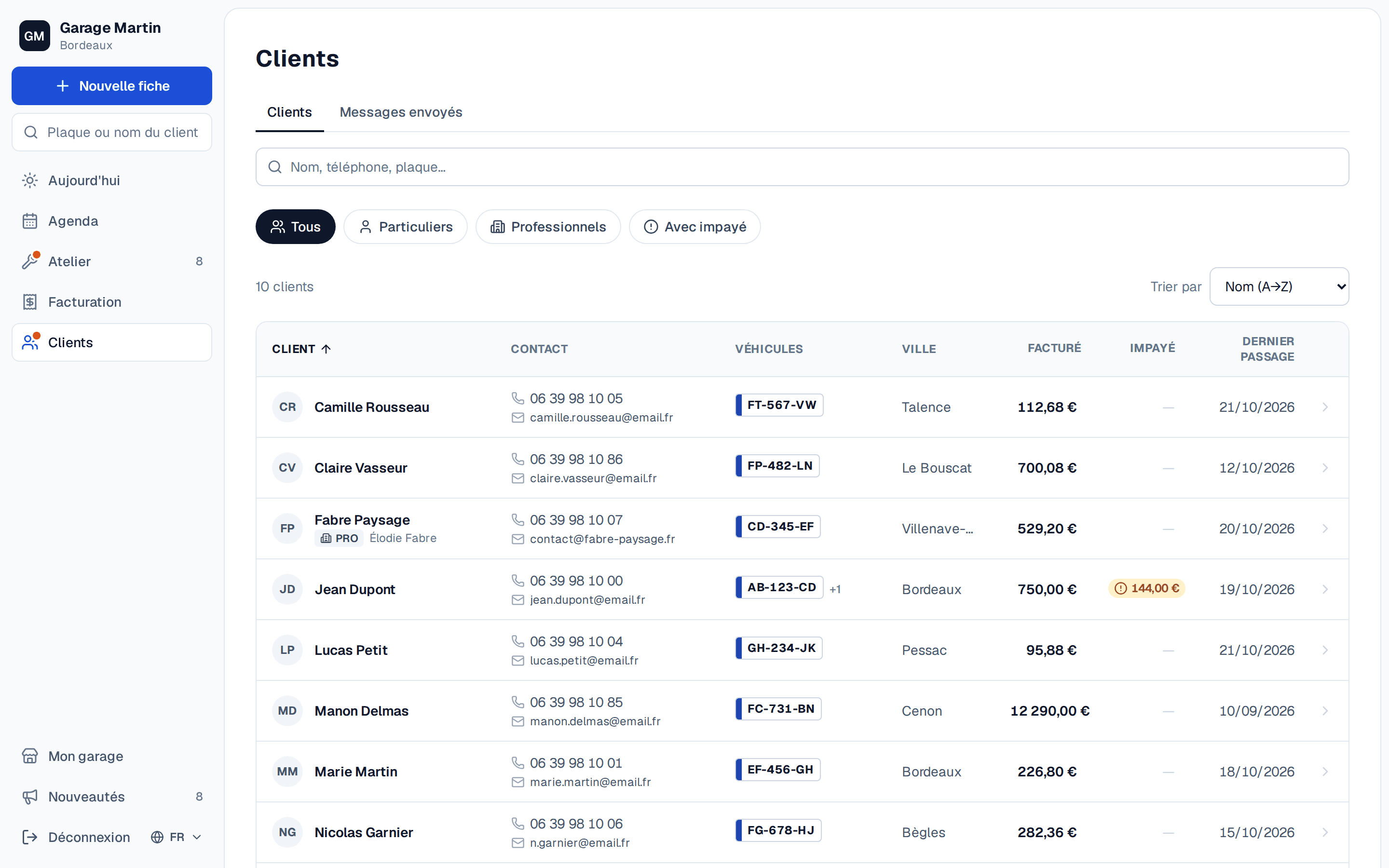Select the Tous filter chip
Screen dimensions: 1389x868
coord(296,227)
